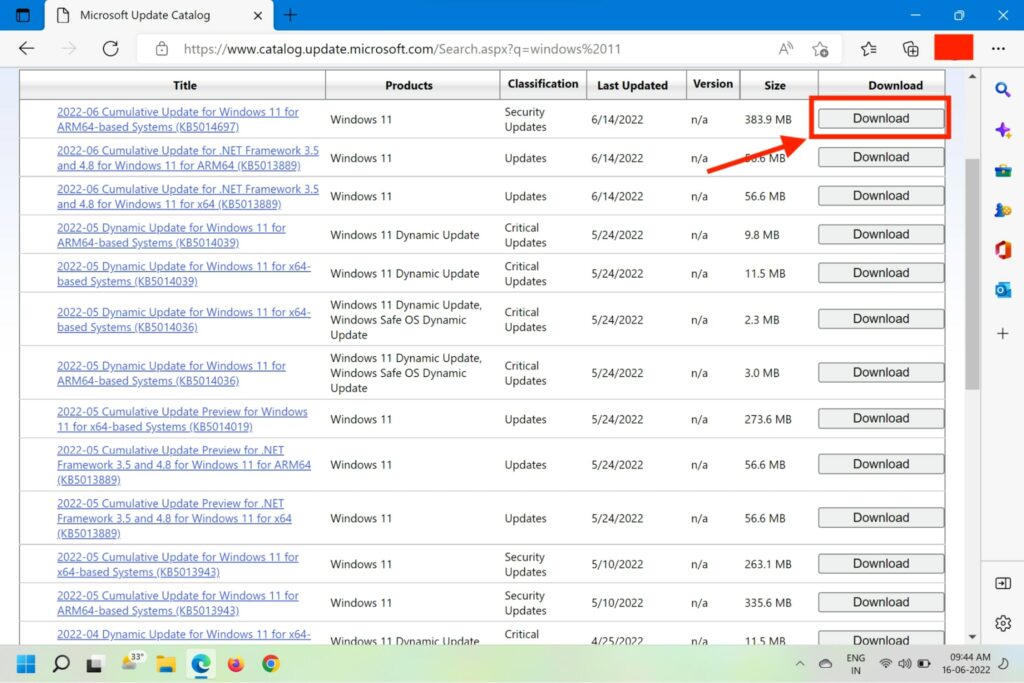Open the Edge Settings and more menu

(x=998, y=48)
